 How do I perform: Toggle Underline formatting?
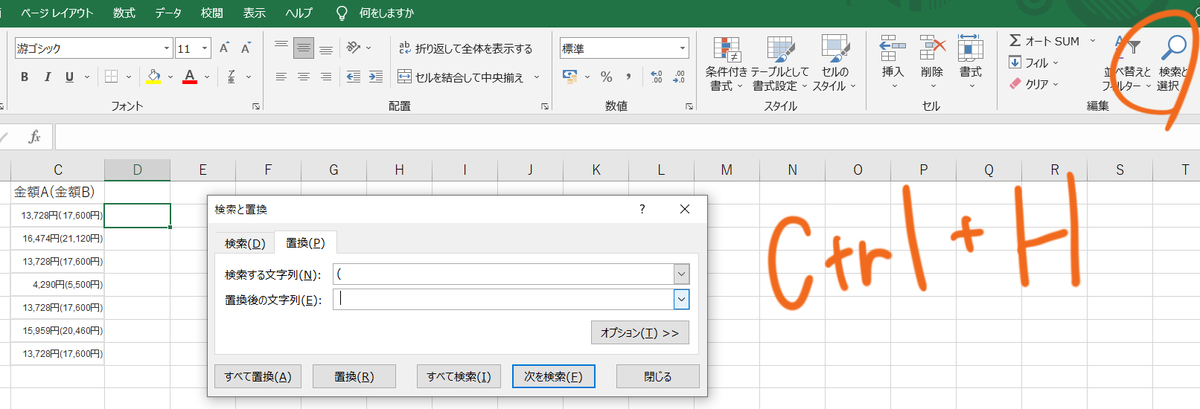click(x=70, y=77)
